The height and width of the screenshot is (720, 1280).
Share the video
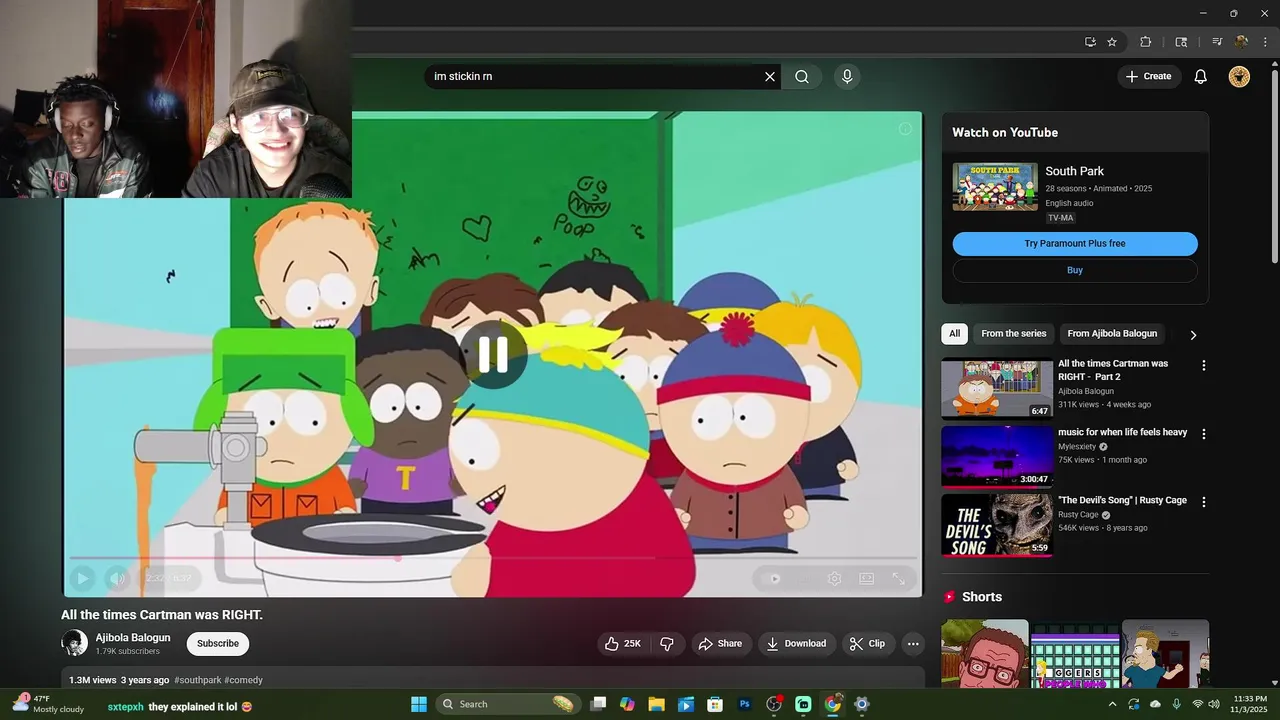[x=720, y=644]
